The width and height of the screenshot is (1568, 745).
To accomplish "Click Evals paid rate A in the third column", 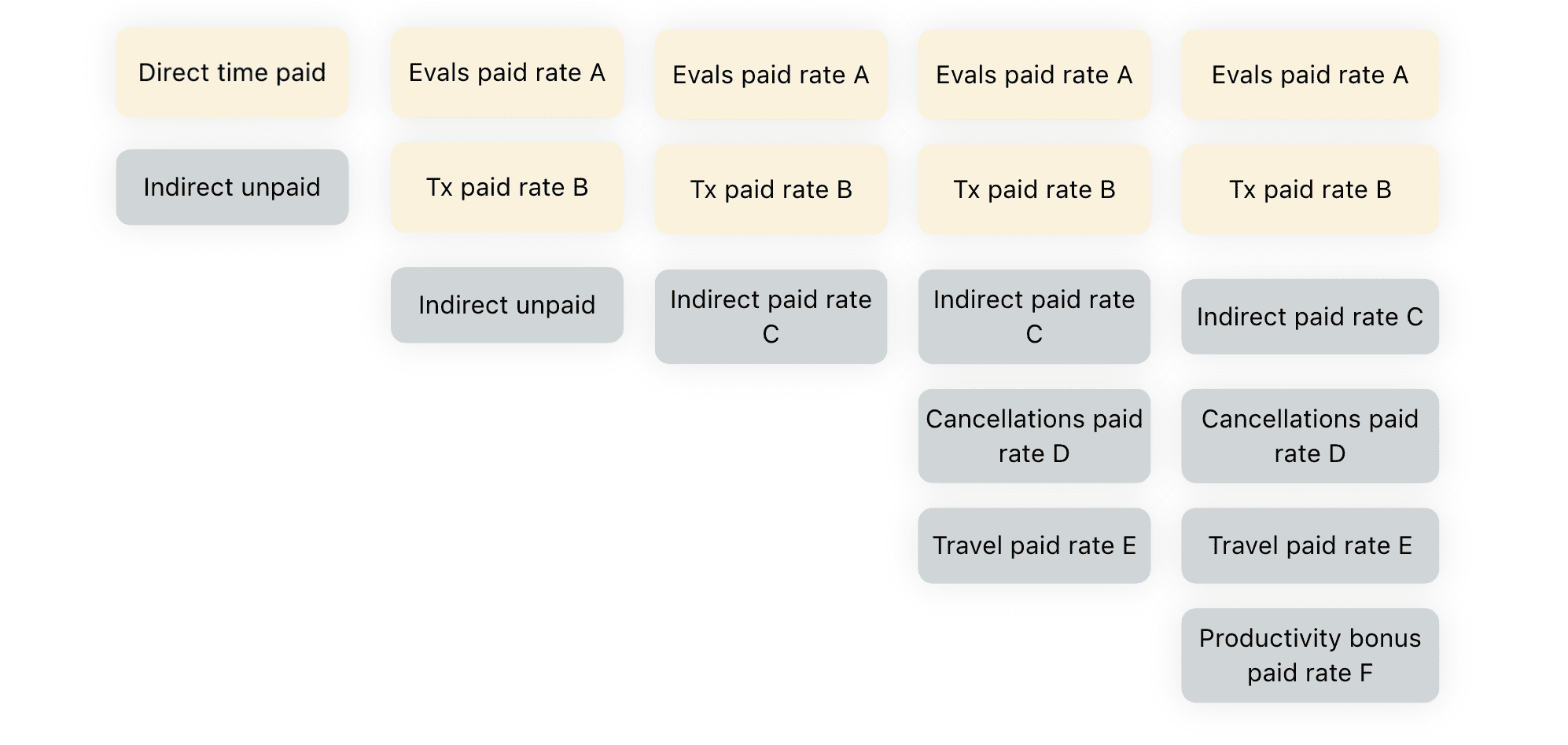I will pos(771,75).
